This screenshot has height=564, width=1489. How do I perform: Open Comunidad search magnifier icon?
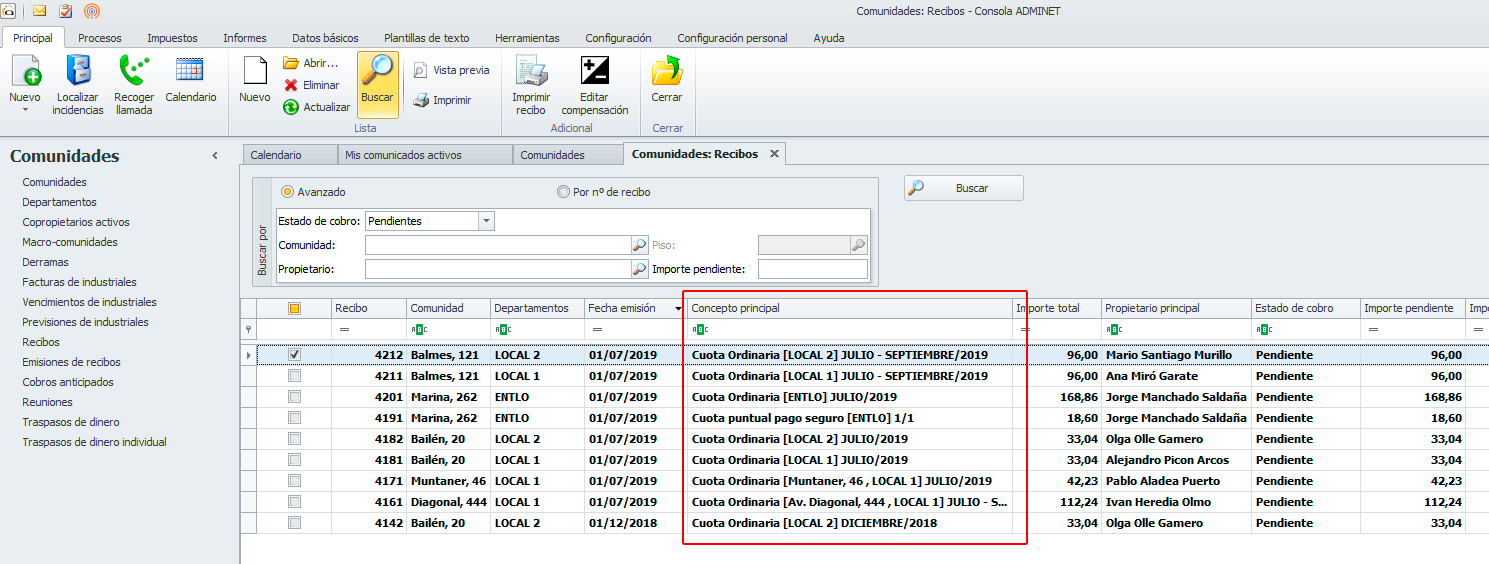click(639, 245)
